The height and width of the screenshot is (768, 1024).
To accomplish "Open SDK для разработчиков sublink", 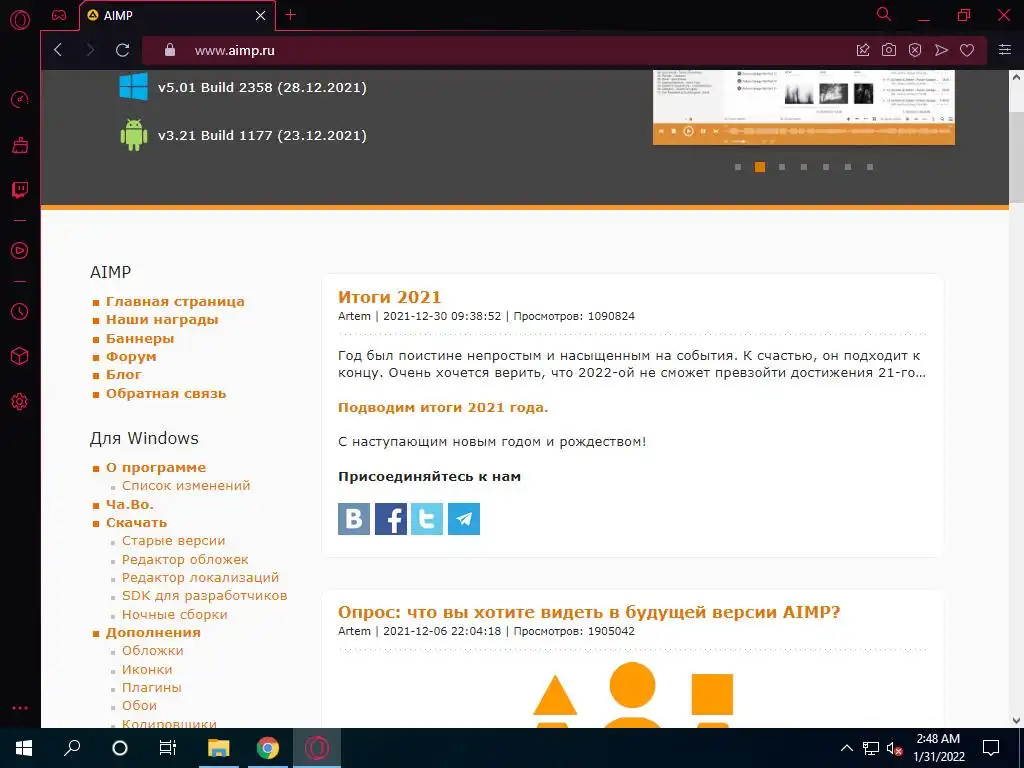I will [204, 596].
